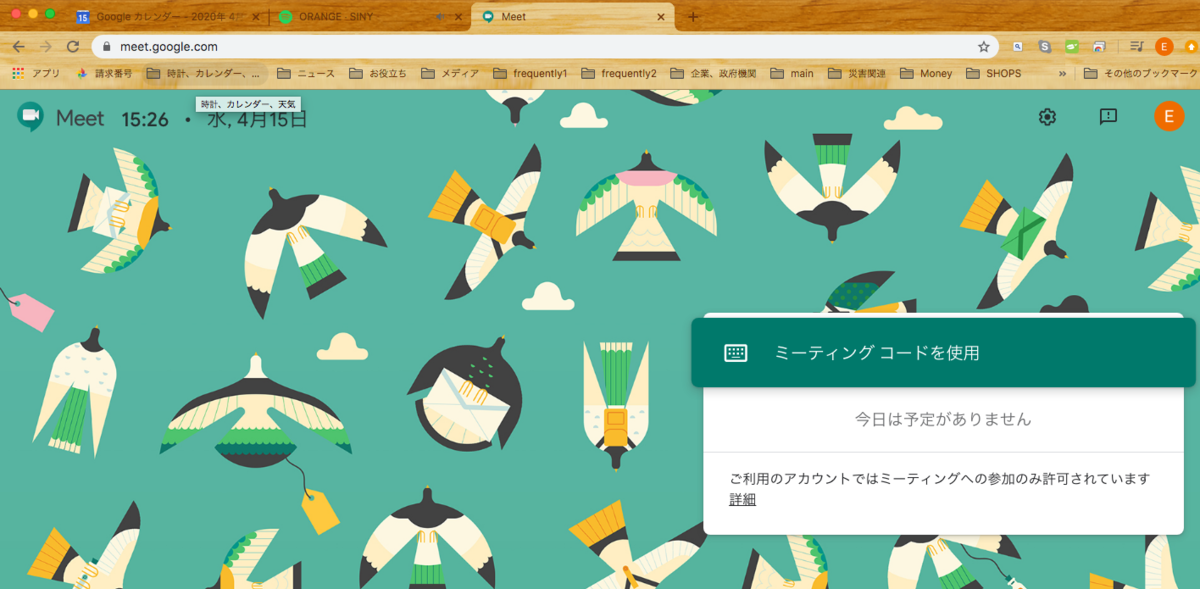The width and height of the screenshot is (1200, 589).
Task: Open frequently1 bookmark folder
Action: [x=530, y=73]
